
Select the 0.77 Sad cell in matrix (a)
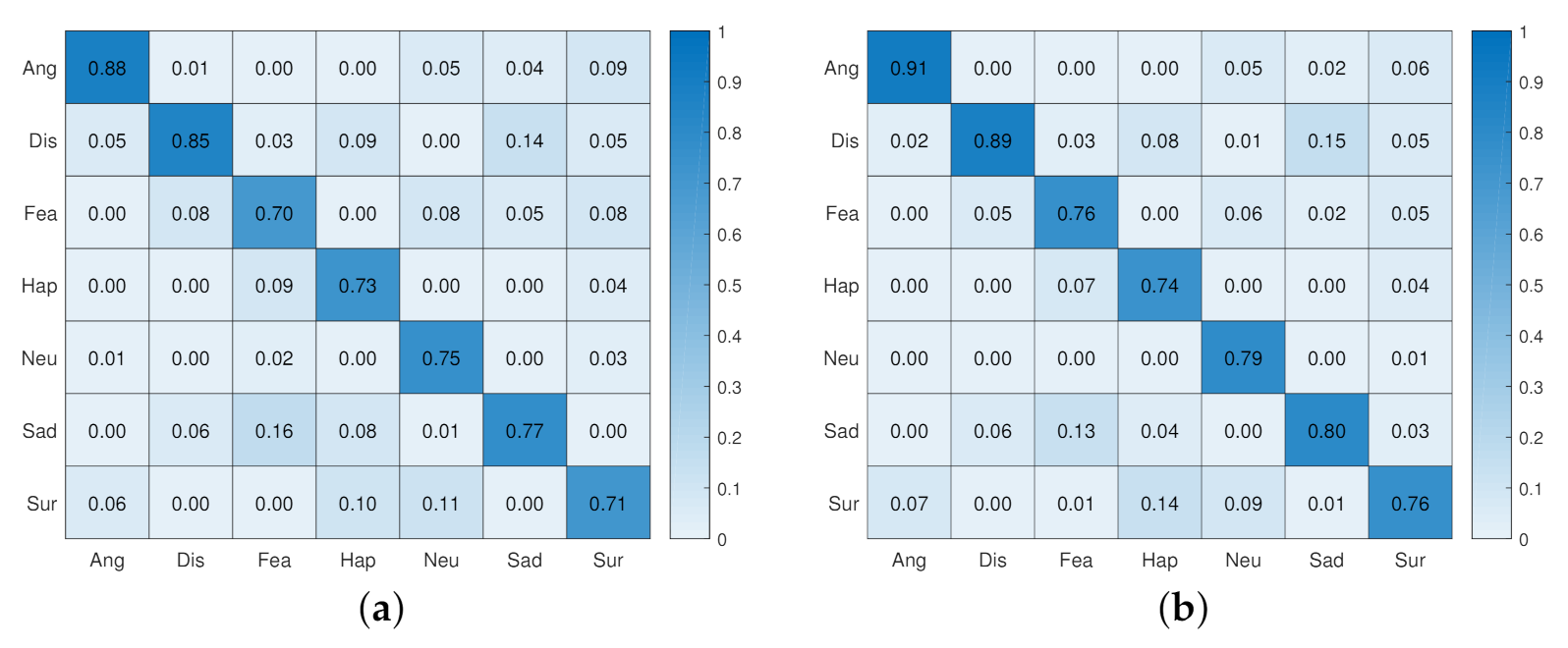[x=525, y=431]
